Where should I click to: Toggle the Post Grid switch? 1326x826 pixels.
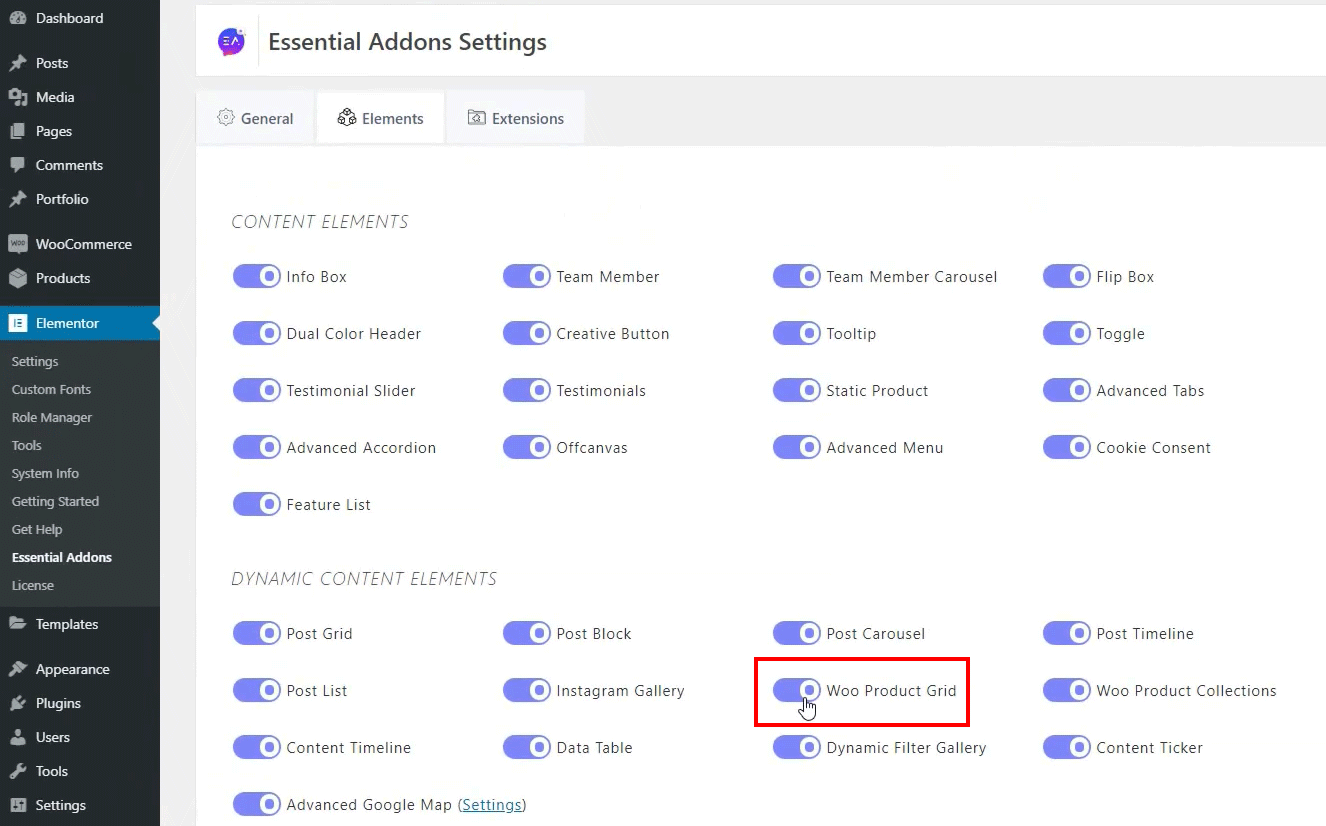(257, 633)
